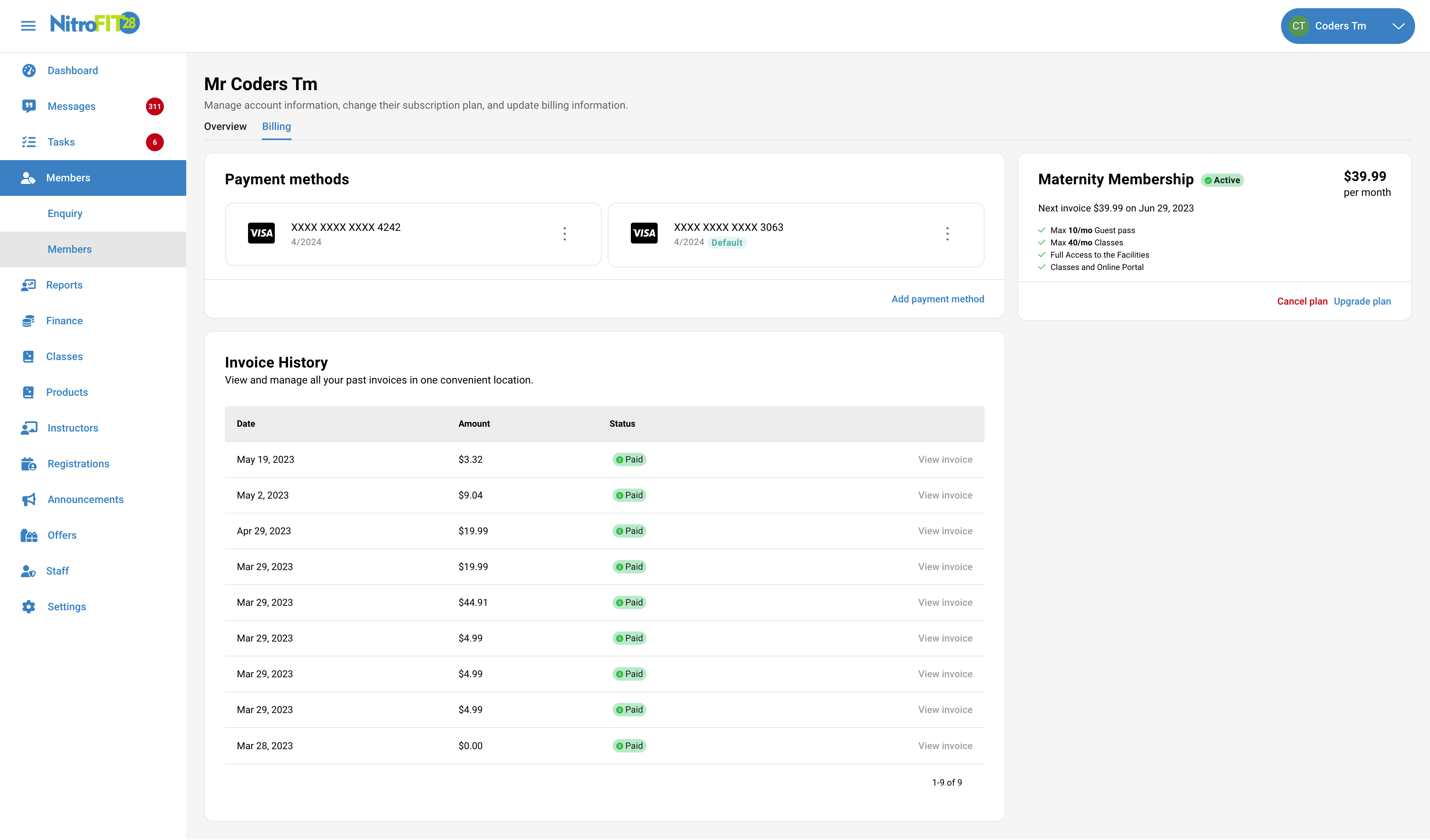Screen dimensions: 1430x840
Task: Upgrade the Maternity Membership plan
Action: pos(1363,301)
